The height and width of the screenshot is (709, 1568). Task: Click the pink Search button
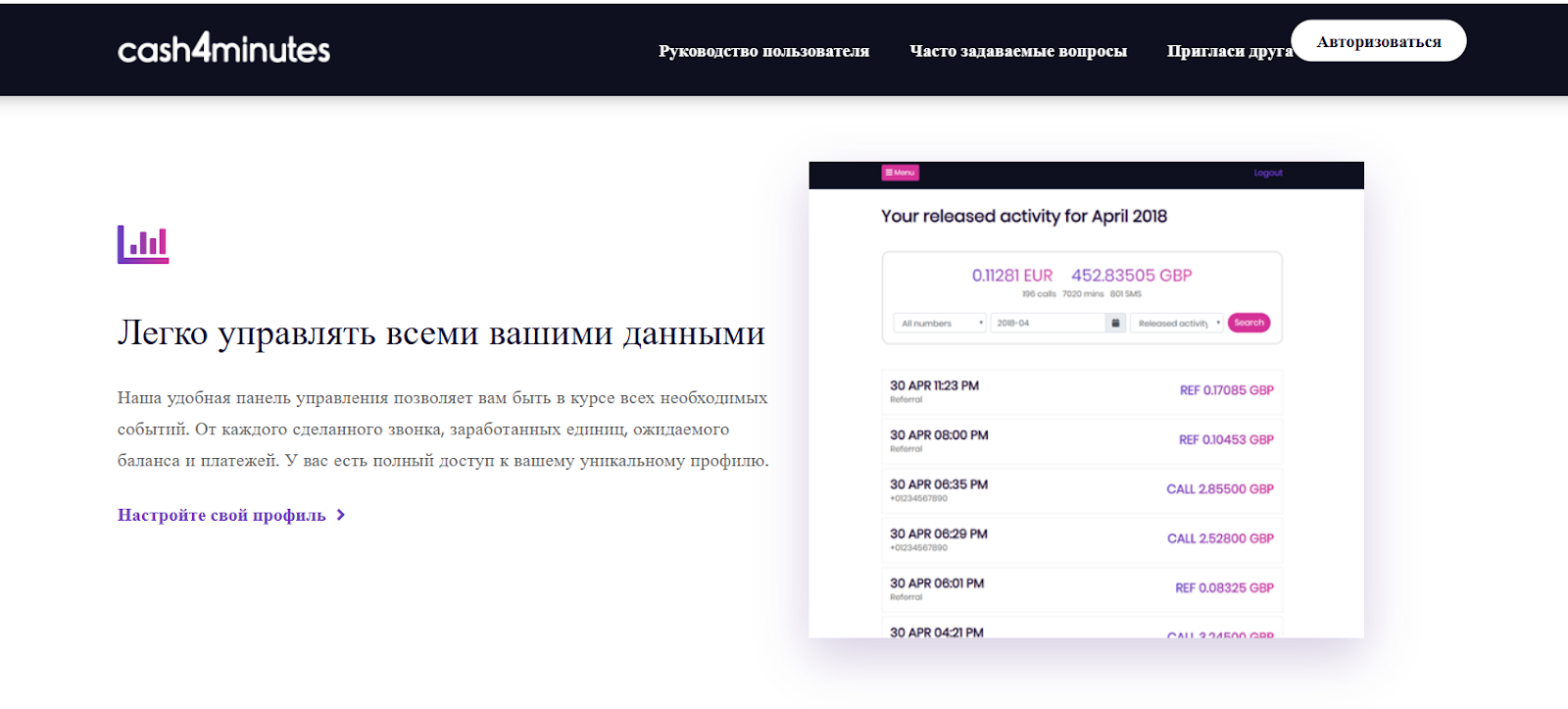tap(1249, 323)
